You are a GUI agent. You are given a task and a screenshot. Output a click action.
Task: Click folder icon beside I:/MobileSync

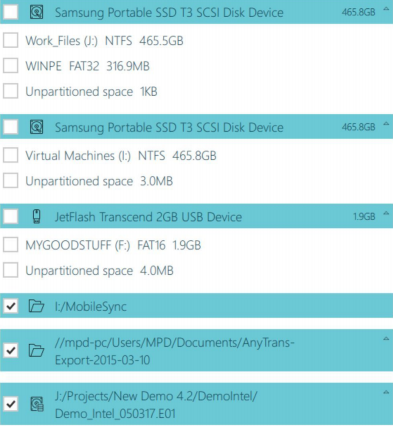pos(36,306)
